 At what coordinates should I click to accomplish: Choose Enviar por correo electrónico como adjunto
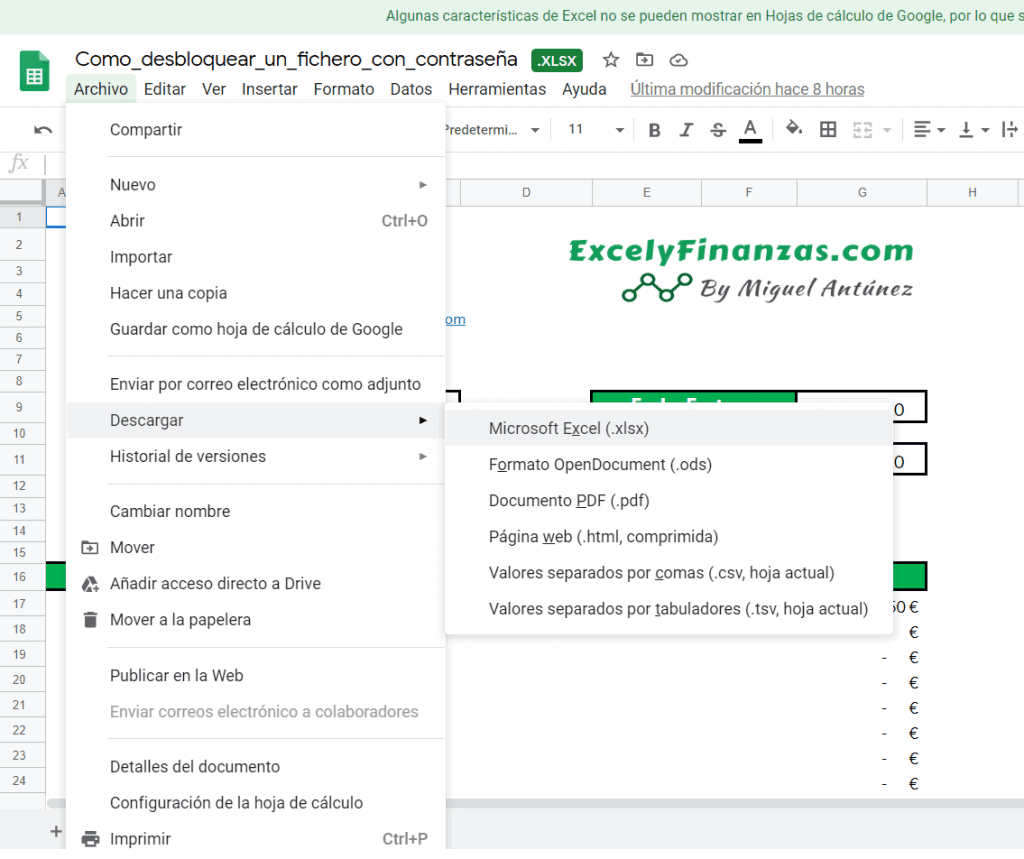(256, 384)
